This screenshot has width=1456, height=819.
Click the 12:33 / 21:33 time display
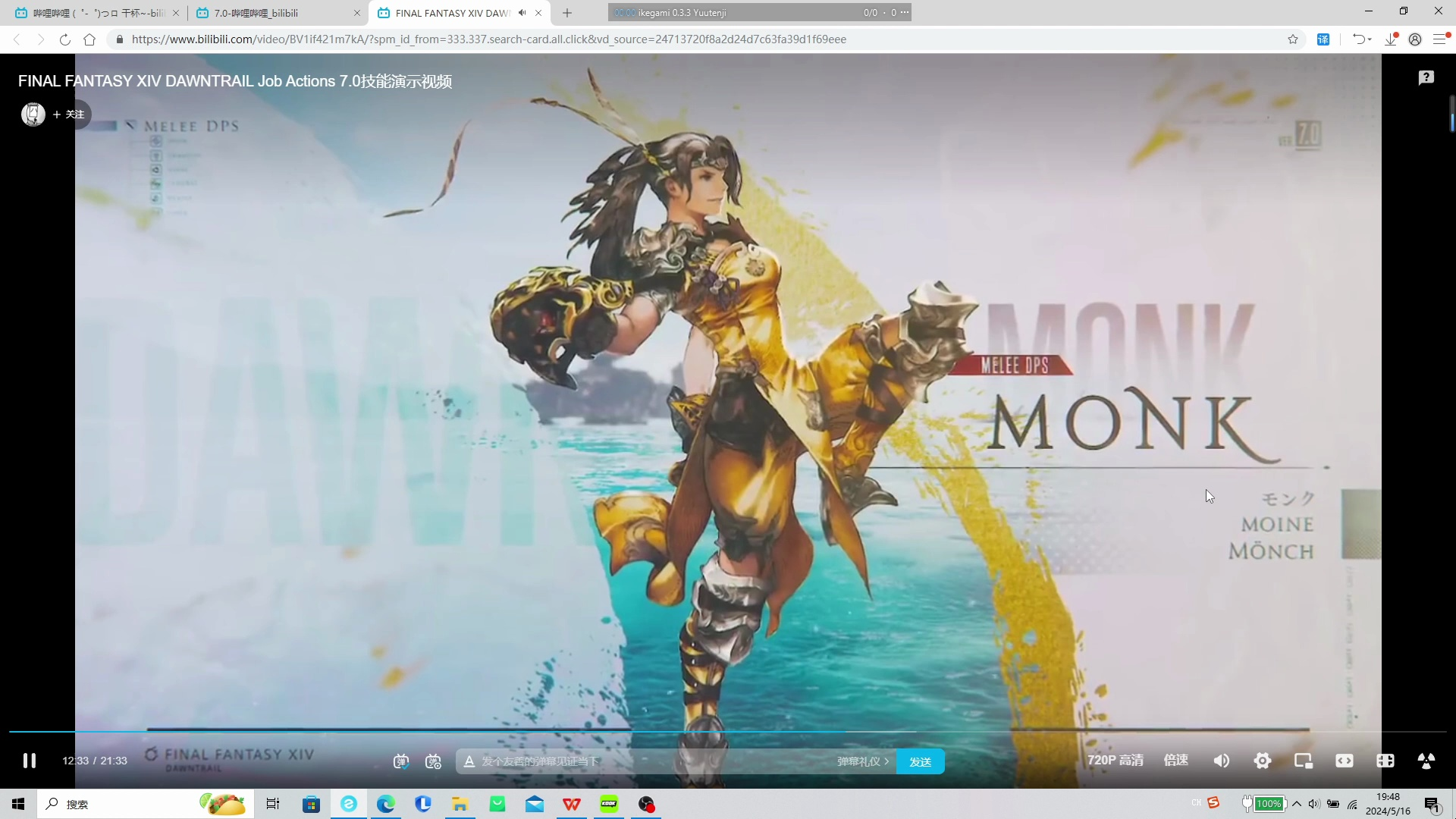(x=95, y=761)
